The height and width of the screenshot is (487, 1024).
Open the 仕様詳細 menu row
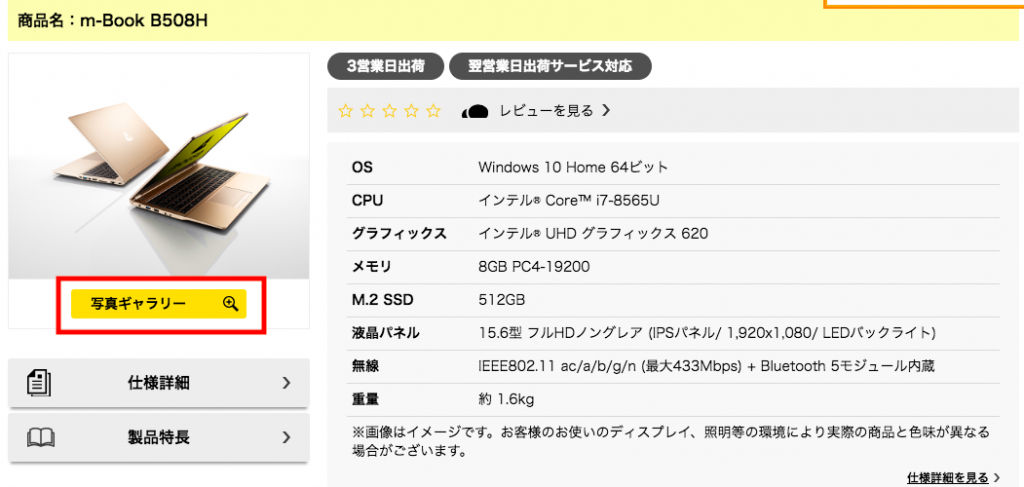click(159, 383)
